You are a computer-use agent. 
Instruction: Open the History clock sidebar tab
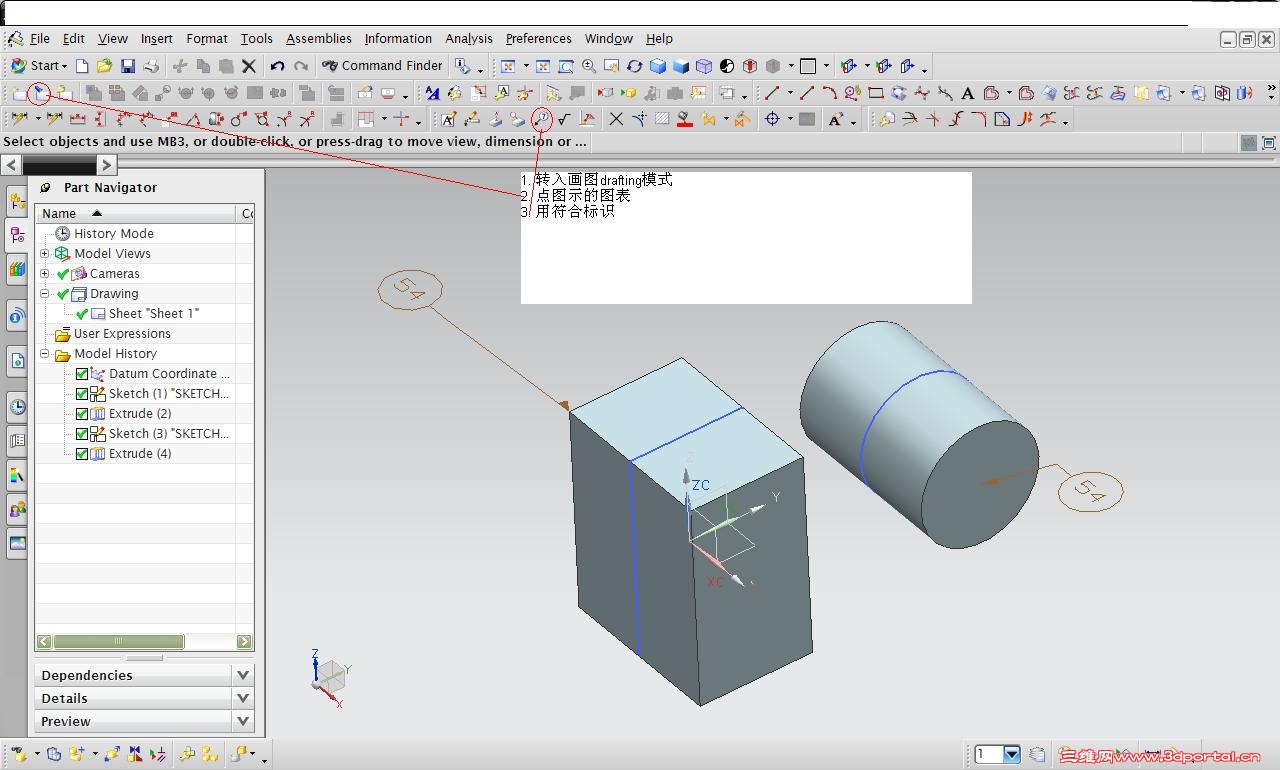click(17, 407)
